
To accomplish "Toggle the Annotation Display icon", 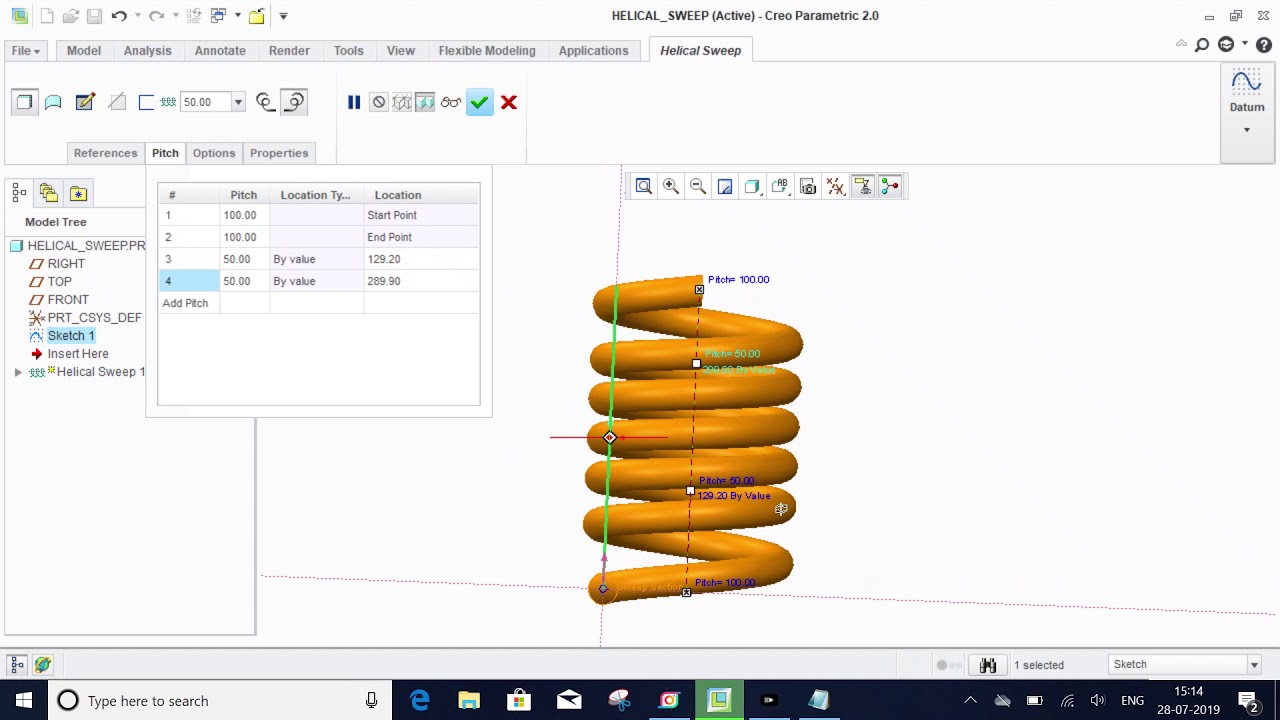I will [x=862, y=186].
